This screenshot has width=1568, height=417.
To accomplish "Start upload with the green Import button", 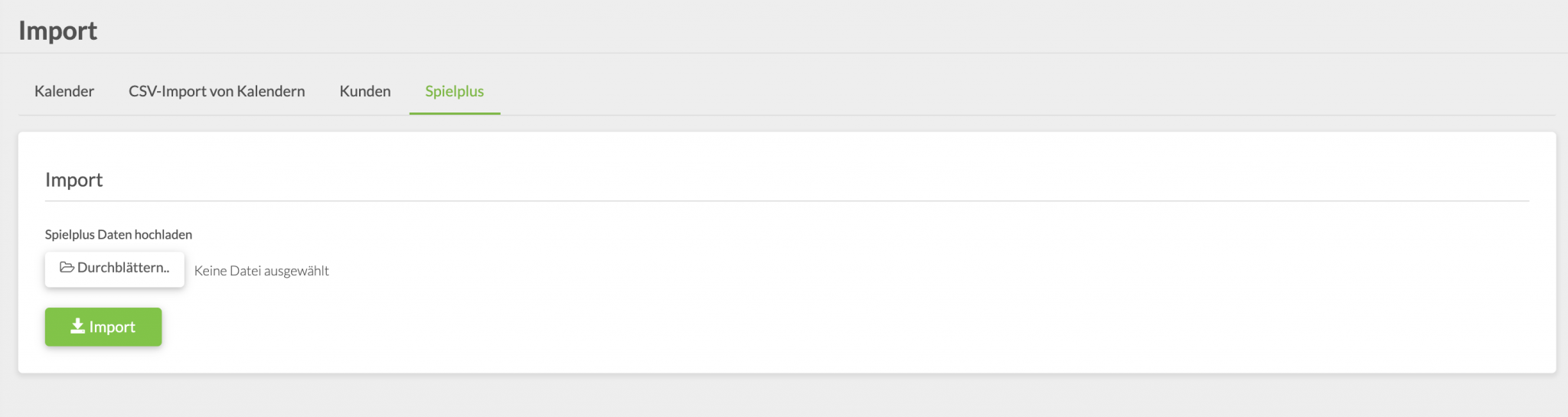I will point(103,327).
